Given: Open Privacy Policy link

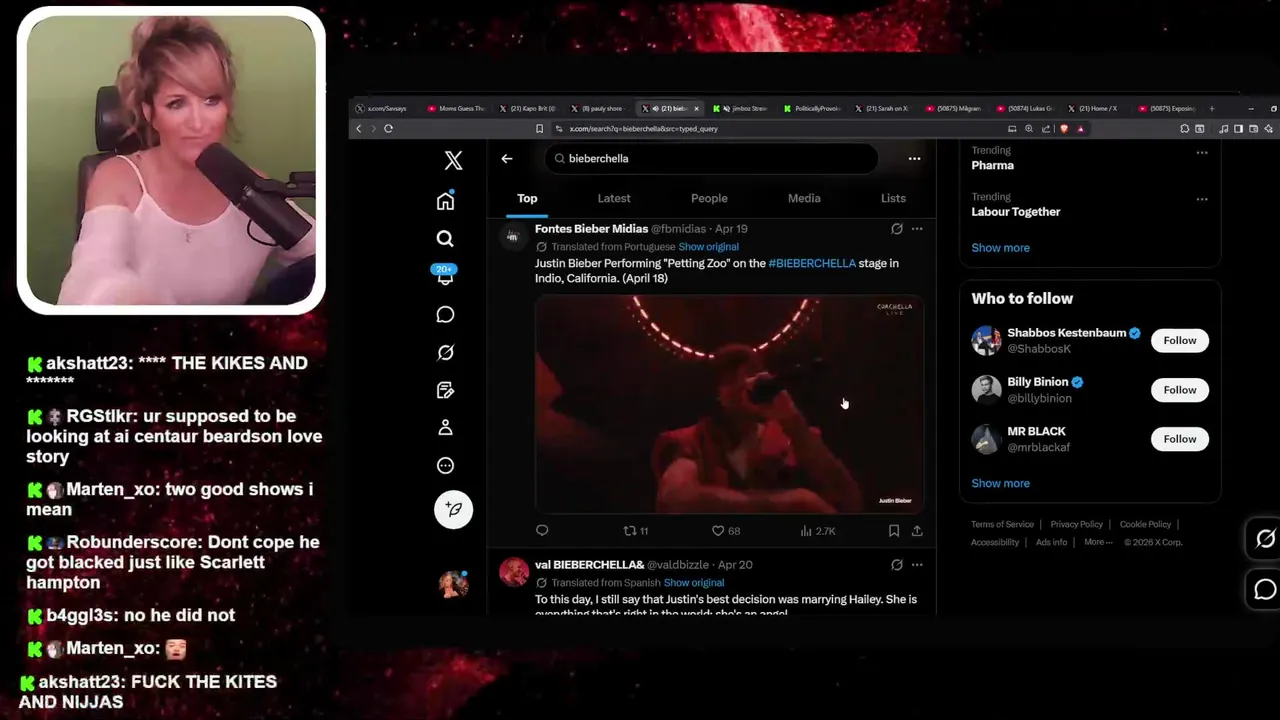Looking at the screenshot, I should coord(1076,524).
